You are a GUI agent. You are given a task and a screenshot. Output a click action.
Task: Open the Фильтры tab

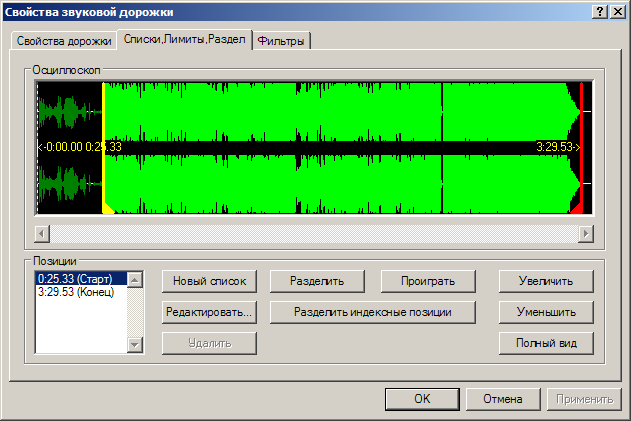(281, 41)
